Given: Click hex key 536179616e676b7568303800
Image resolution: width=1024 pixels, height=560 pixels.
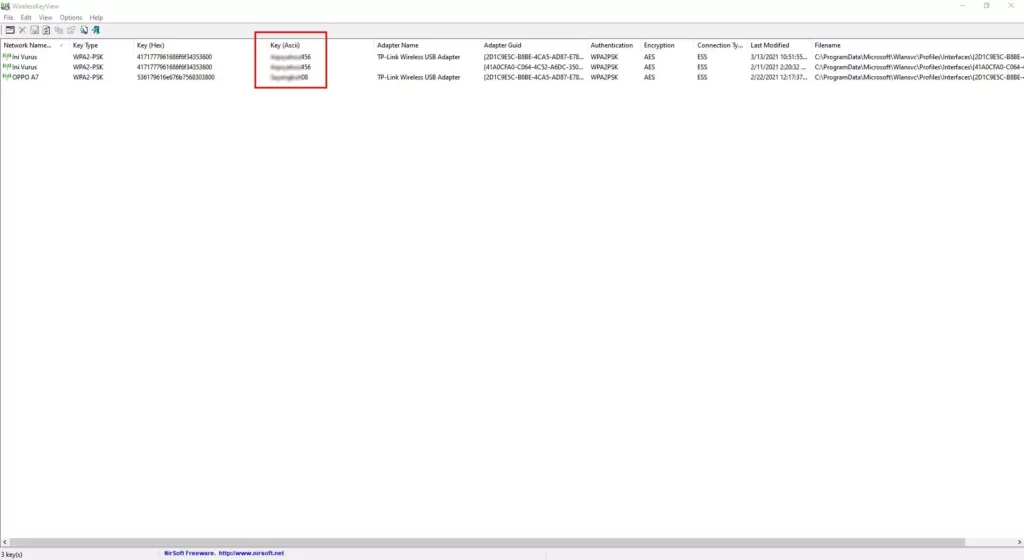Looking at the screenshot, I should coord(176,77).
